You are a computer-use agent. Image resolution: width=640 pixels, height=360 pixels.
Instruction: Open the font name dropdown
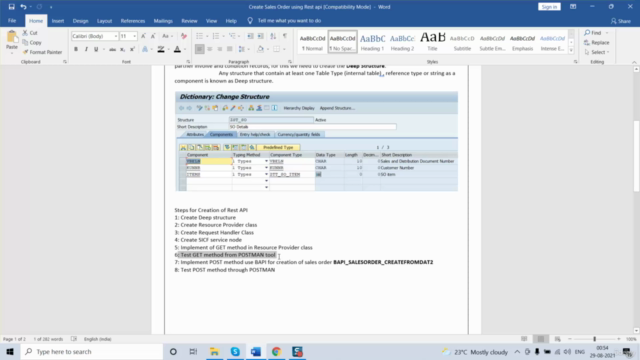coord(116,36)
